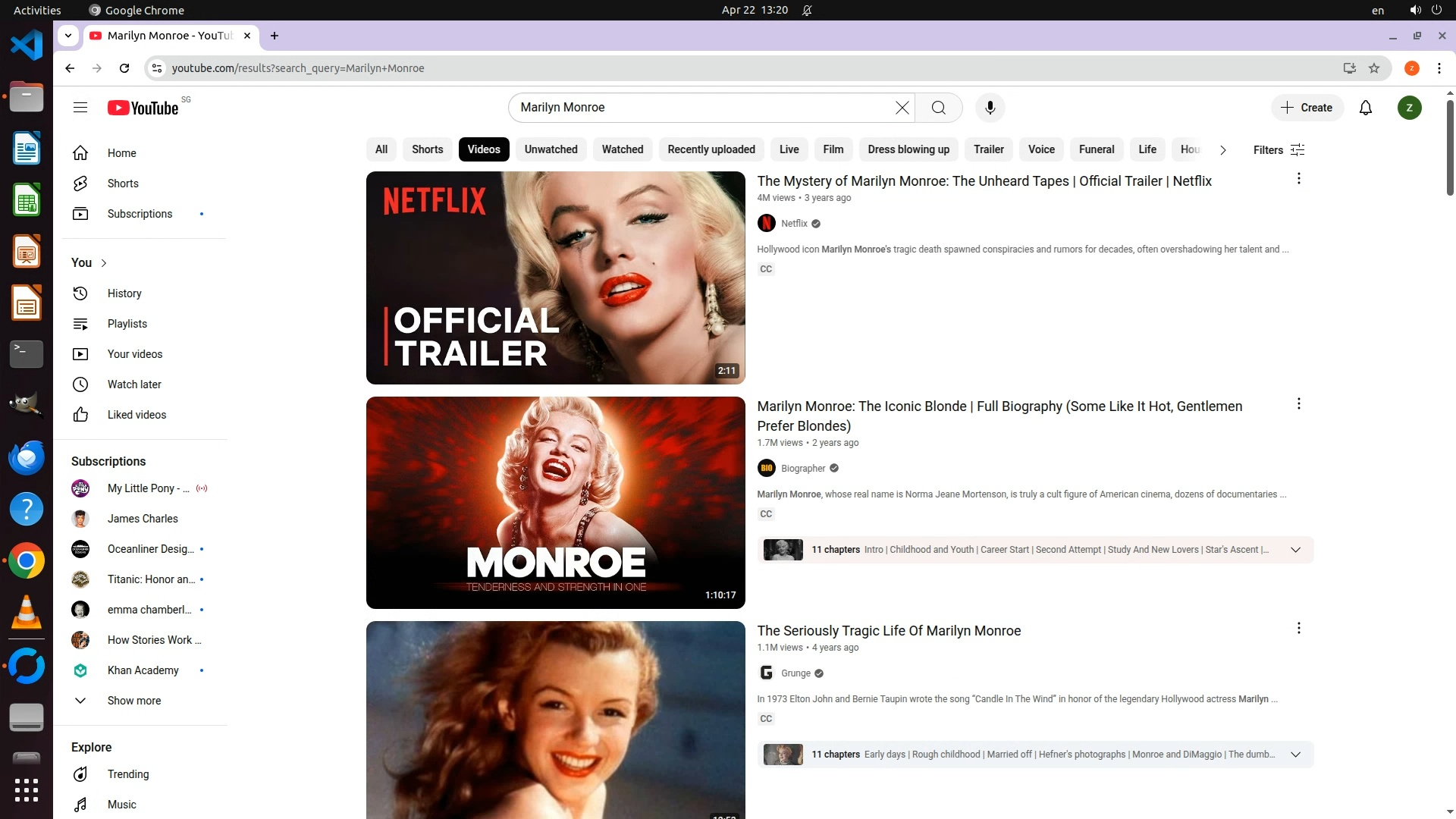Image resolution: width=1456 pixels, height=819 pixels.
Task: Select the Unwatched filter chip
Action: pos(551,149)
